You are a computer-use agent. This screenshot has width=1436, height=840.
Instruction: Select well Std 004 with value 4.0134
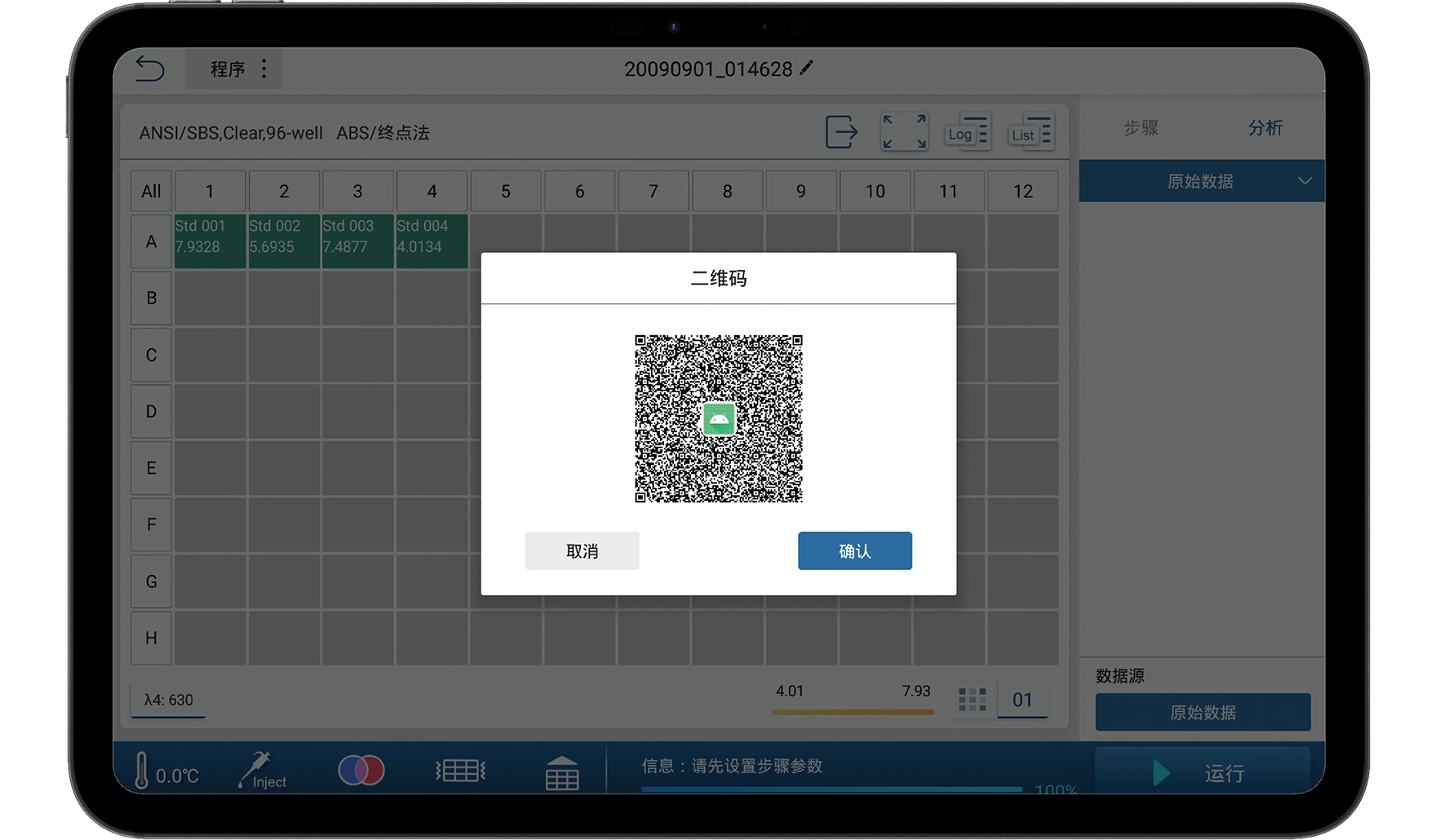[x=432, y=241]
